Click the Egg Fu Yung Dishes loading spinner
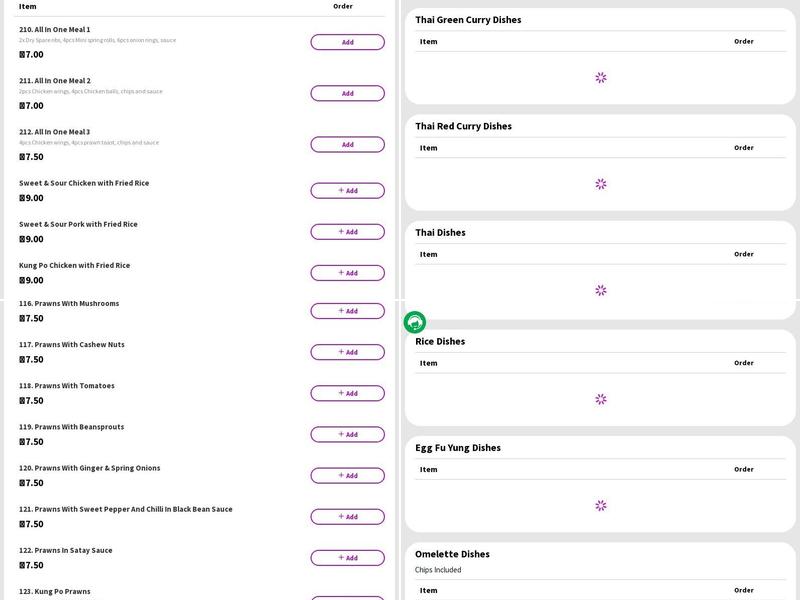The image size is (800, 600). coord(601,506)
